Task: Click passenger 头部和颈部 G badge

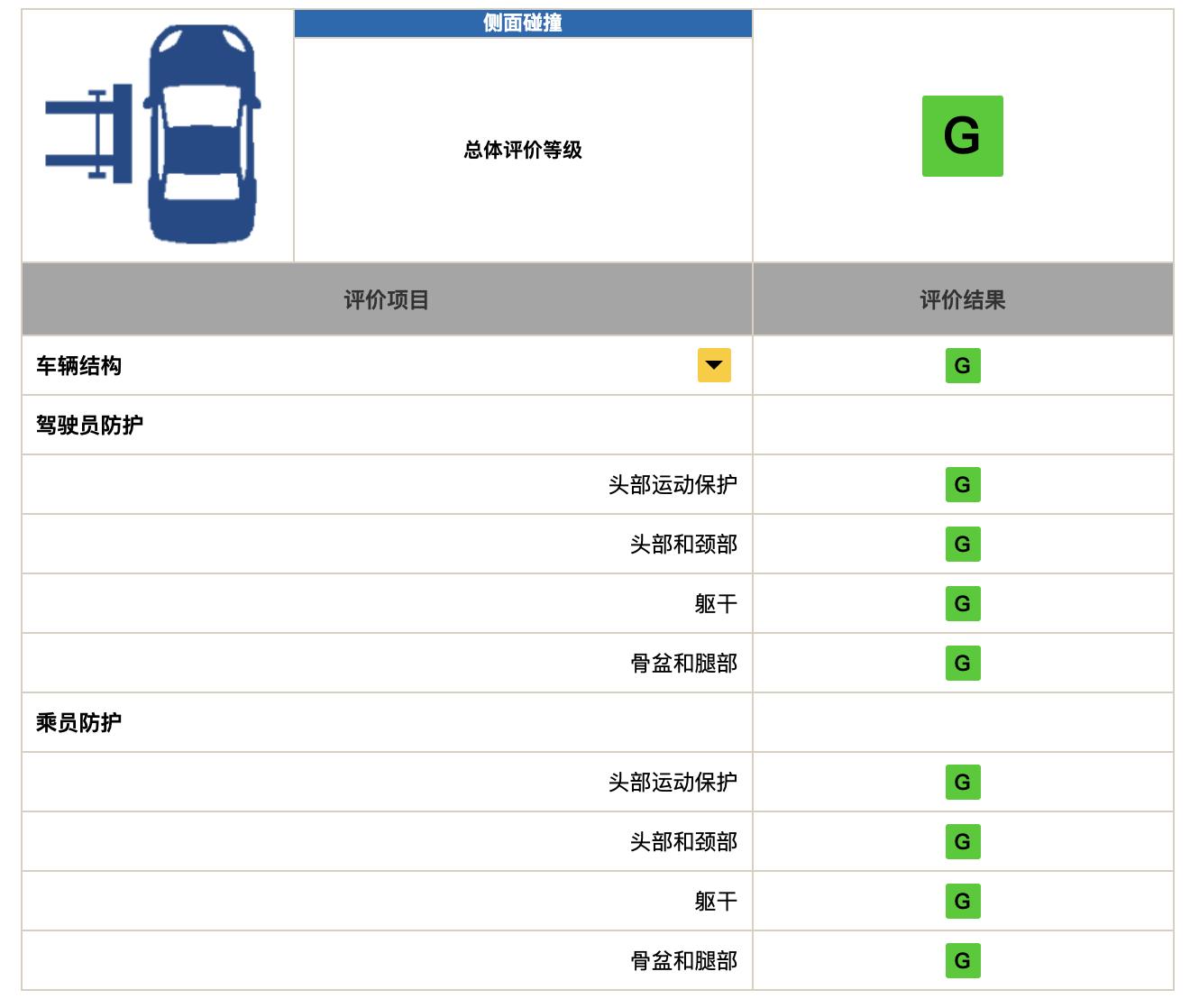Action: coord(963,841)
